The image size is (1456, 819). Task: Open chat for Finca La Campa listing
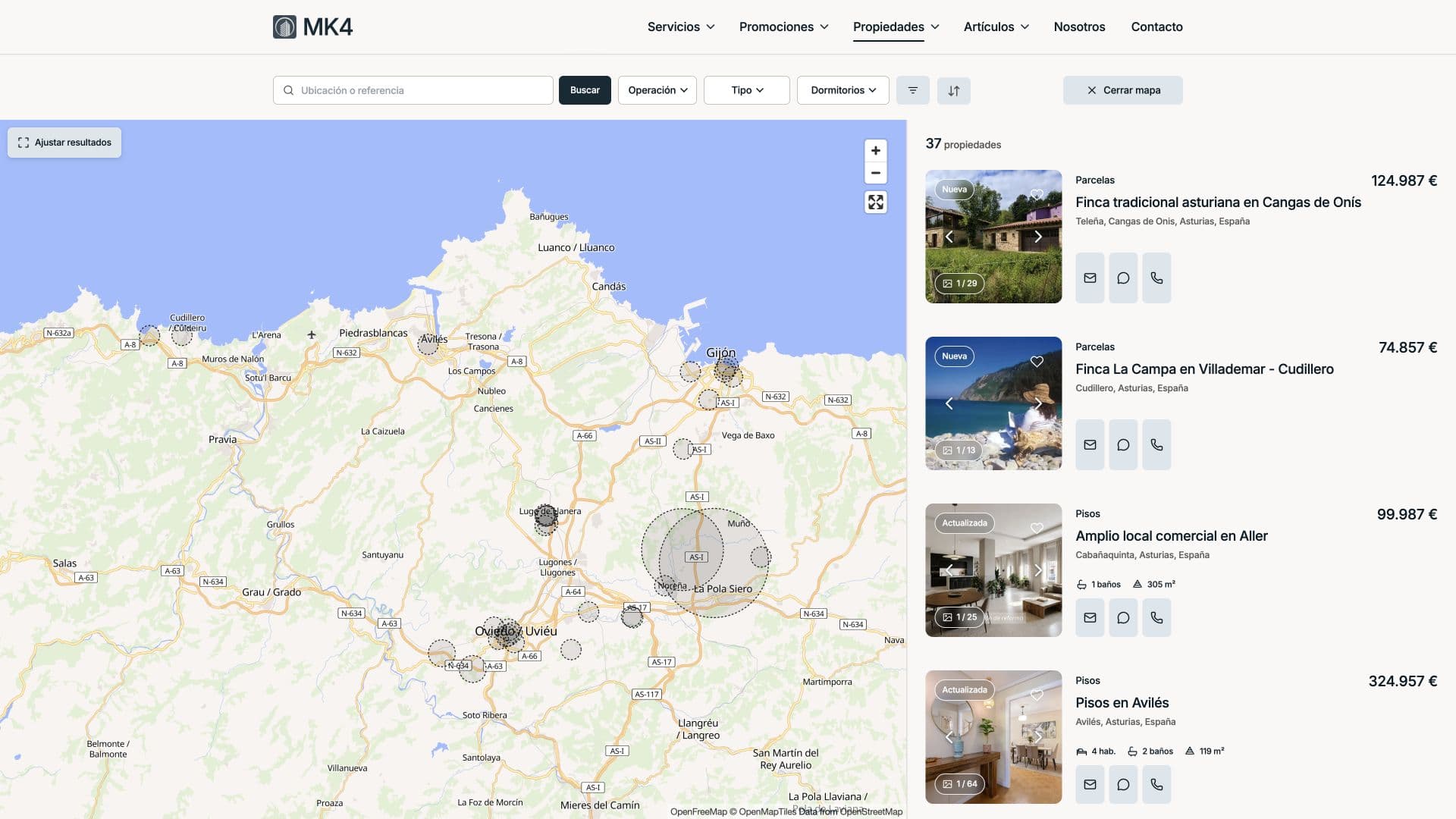pos(1123,444)
